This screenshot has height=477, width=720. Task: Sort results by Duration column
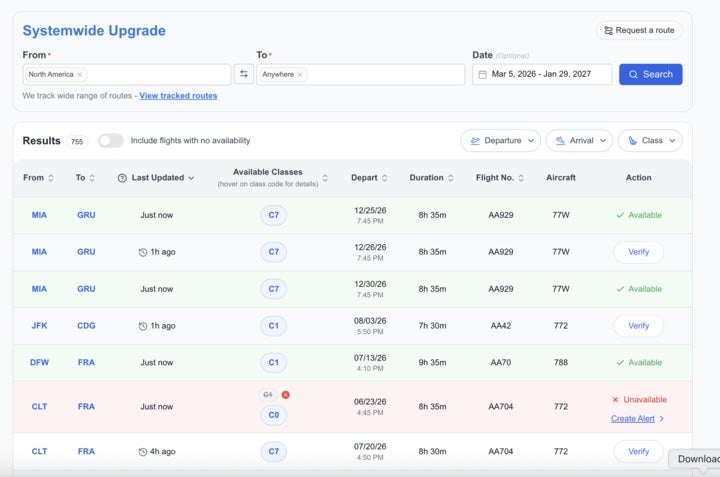pyautogui.click(x=432, y=178)
